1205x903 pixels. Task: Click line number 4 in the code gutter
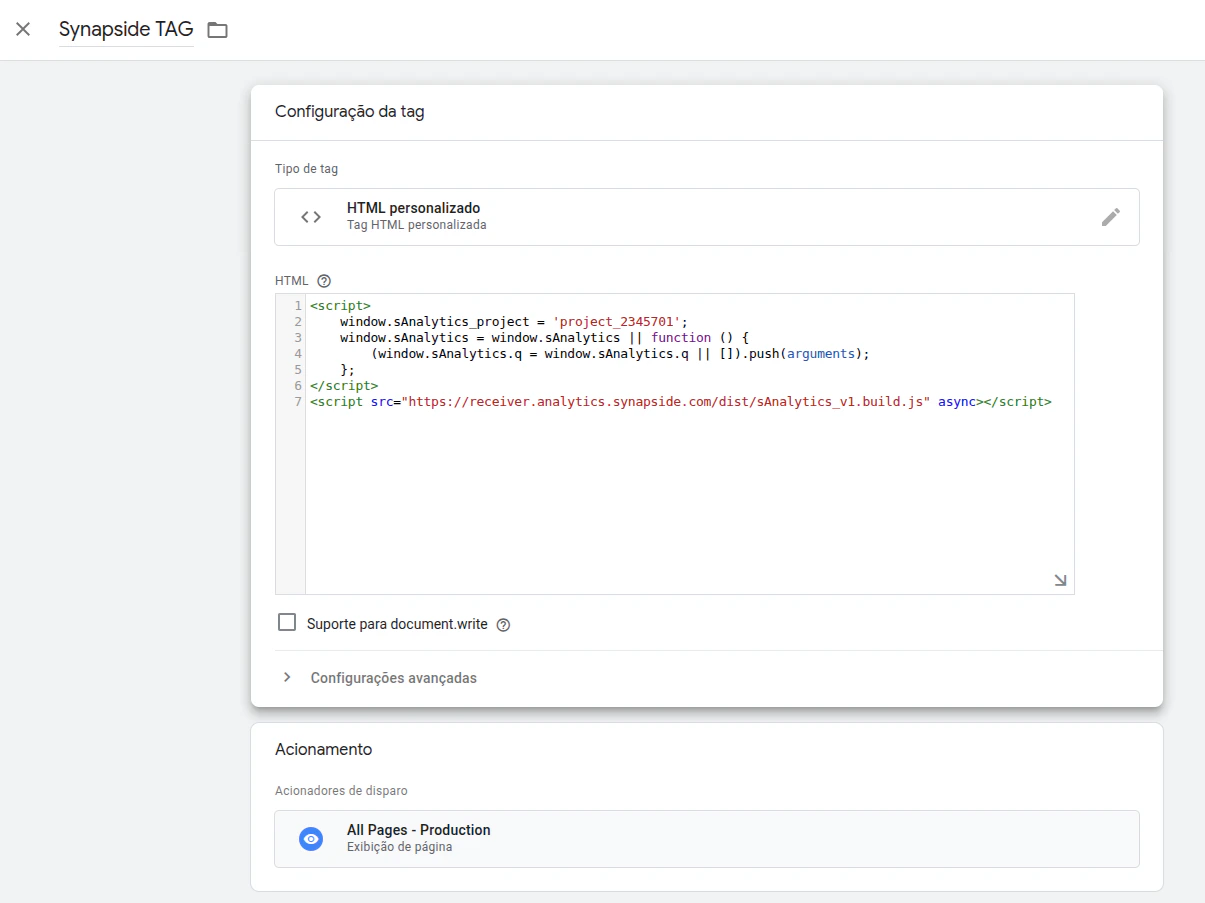298,354
